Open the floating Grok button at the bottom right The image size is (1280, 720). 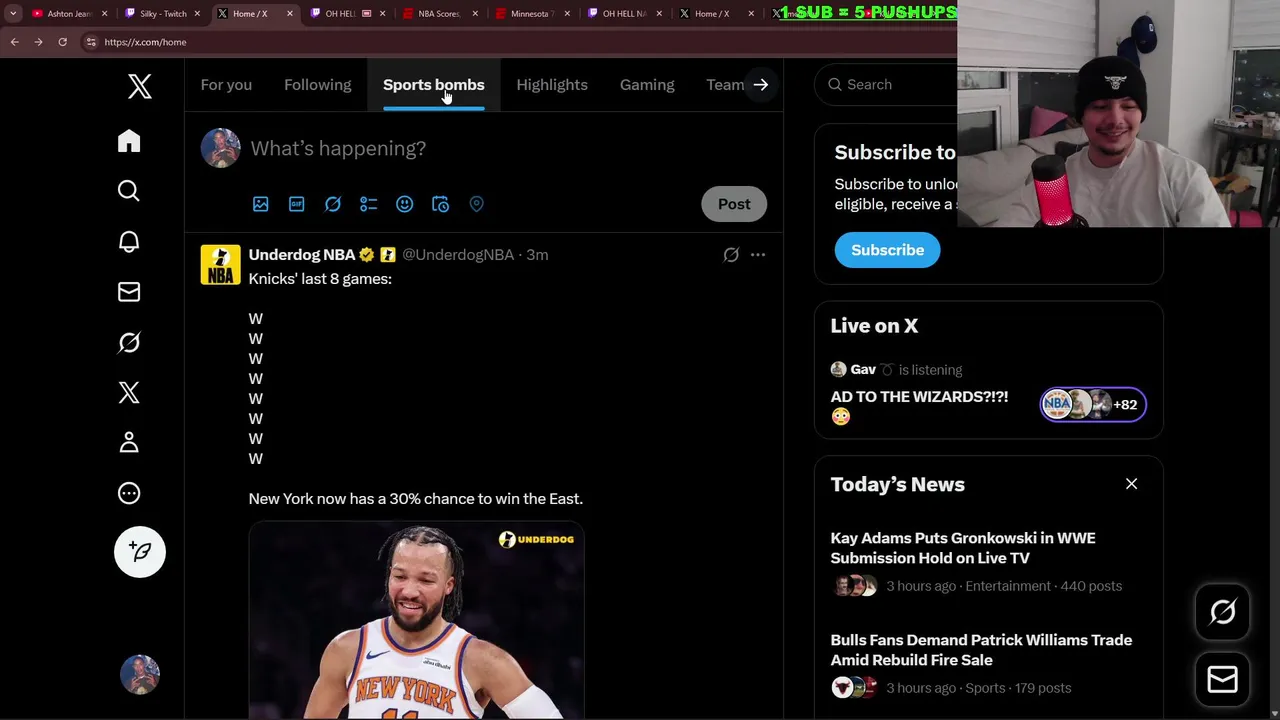[1223, 612]
